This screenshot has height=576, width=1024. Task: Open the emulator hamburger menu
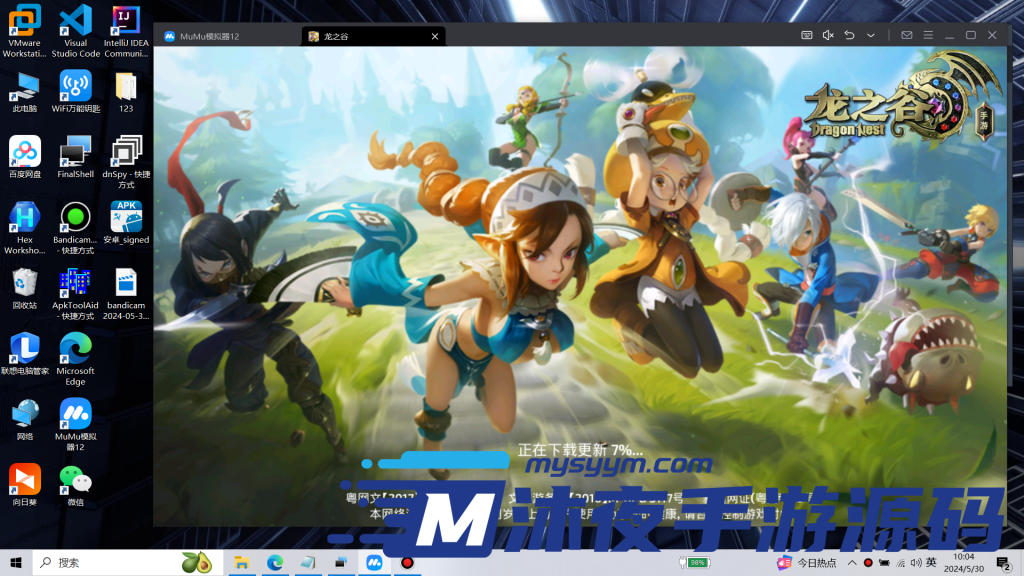click(928, 35)
